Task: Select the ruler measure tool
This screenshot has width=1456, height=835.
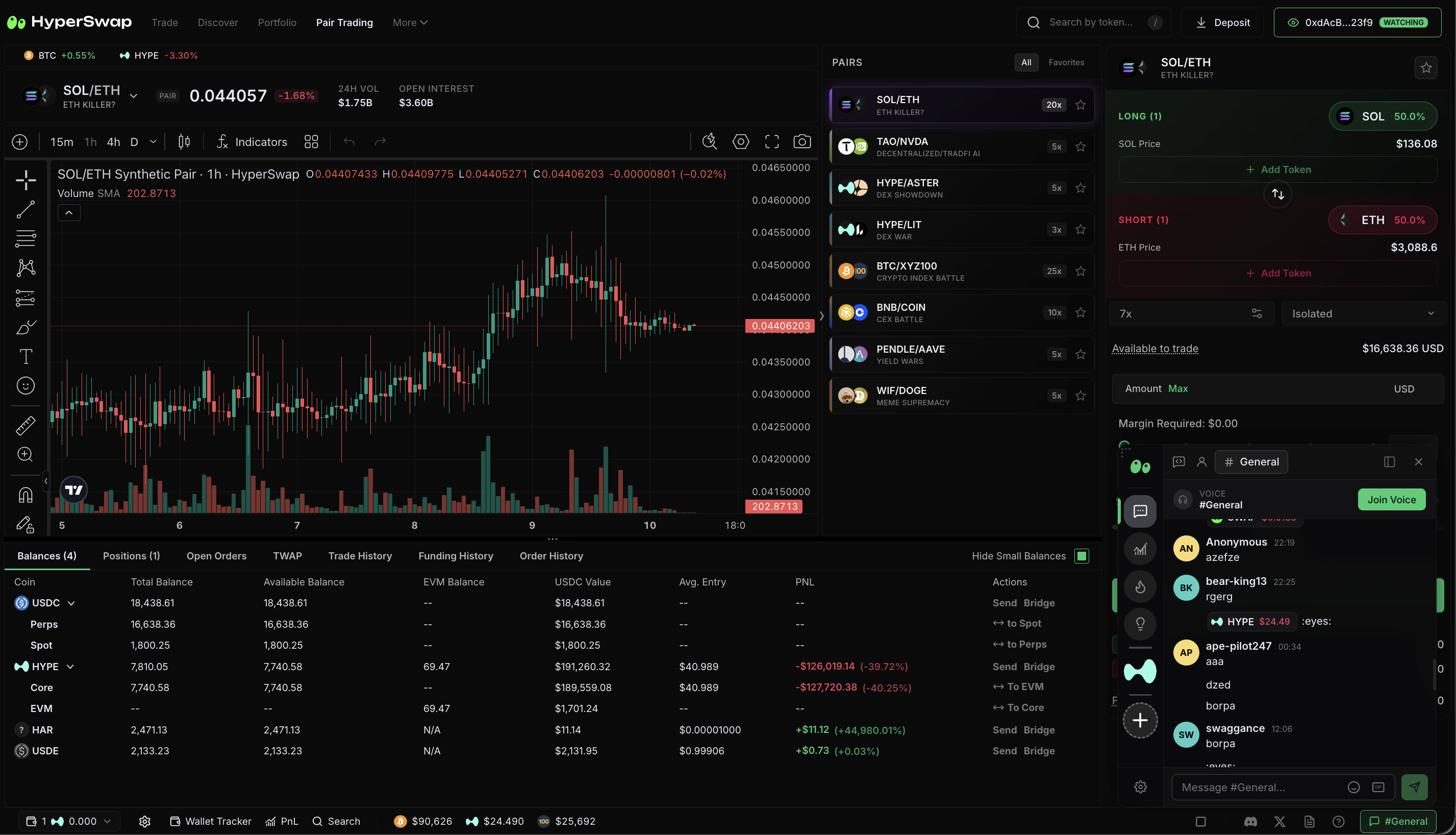Action: [25, 425]
